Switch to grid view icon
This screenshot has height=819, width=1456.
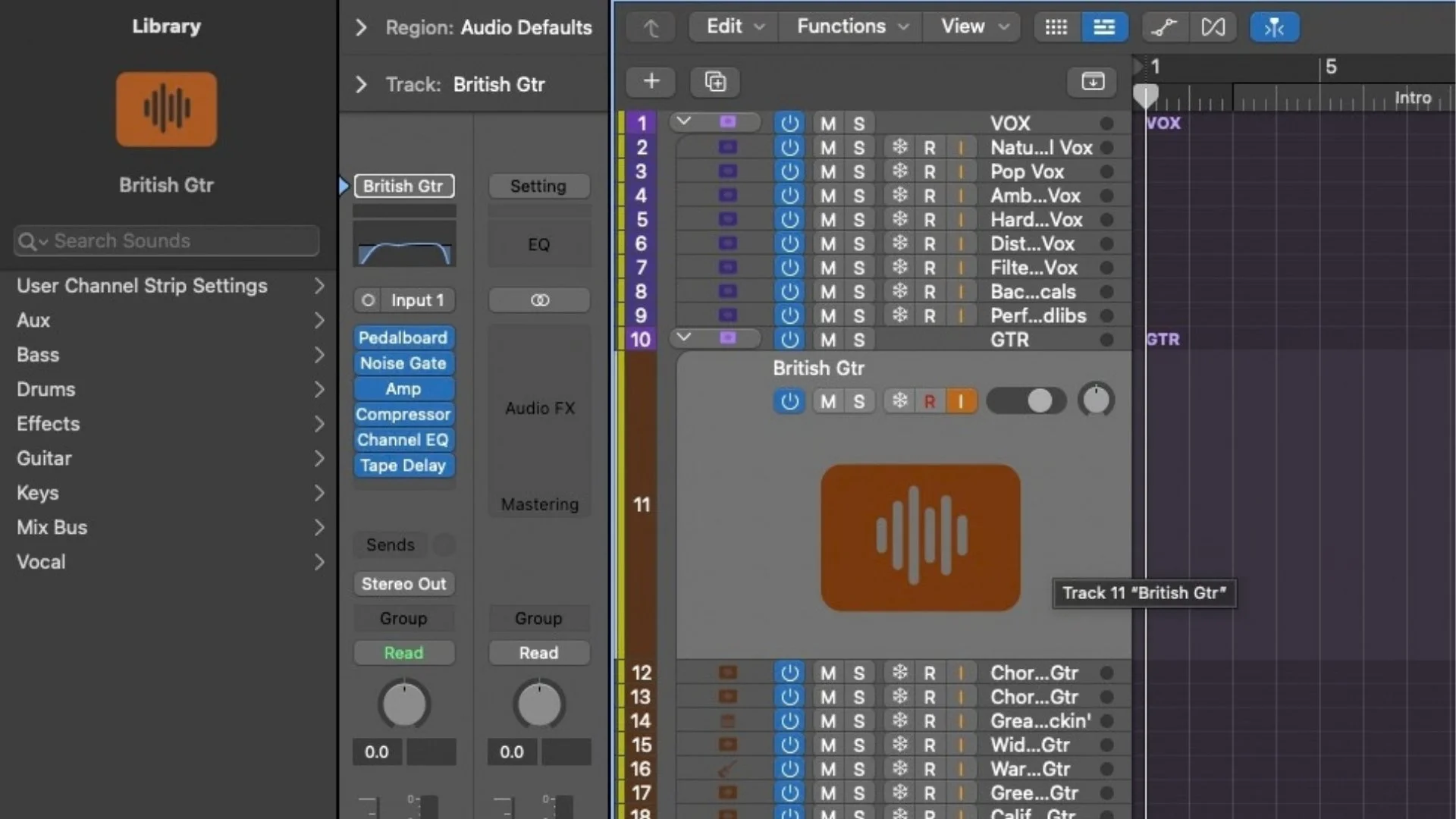(1056, 27)
